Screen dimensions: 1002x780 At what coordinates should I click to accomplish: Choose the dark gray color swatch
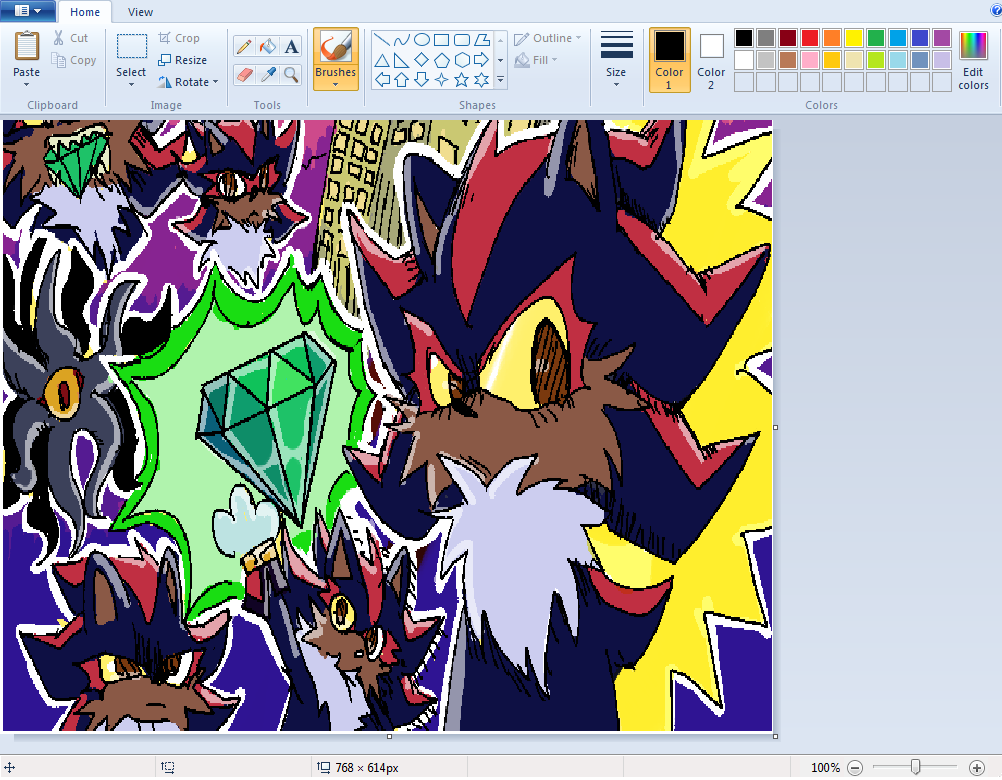point(766,38)
